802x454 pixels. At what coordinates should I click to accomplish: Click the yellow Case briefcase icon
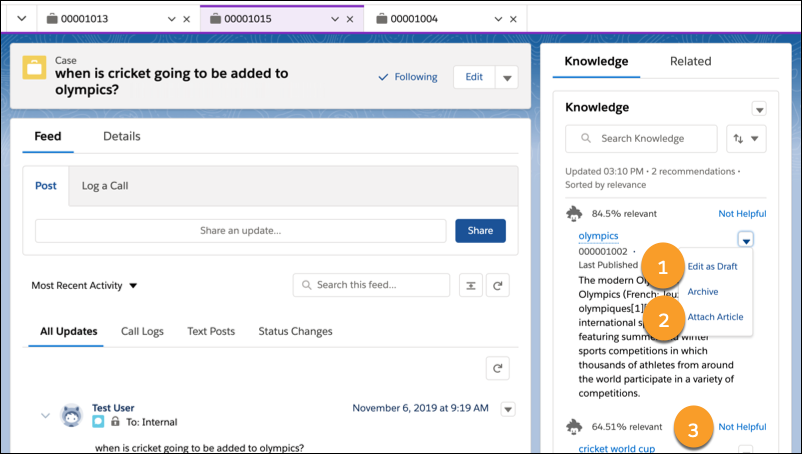coord(34,67)
